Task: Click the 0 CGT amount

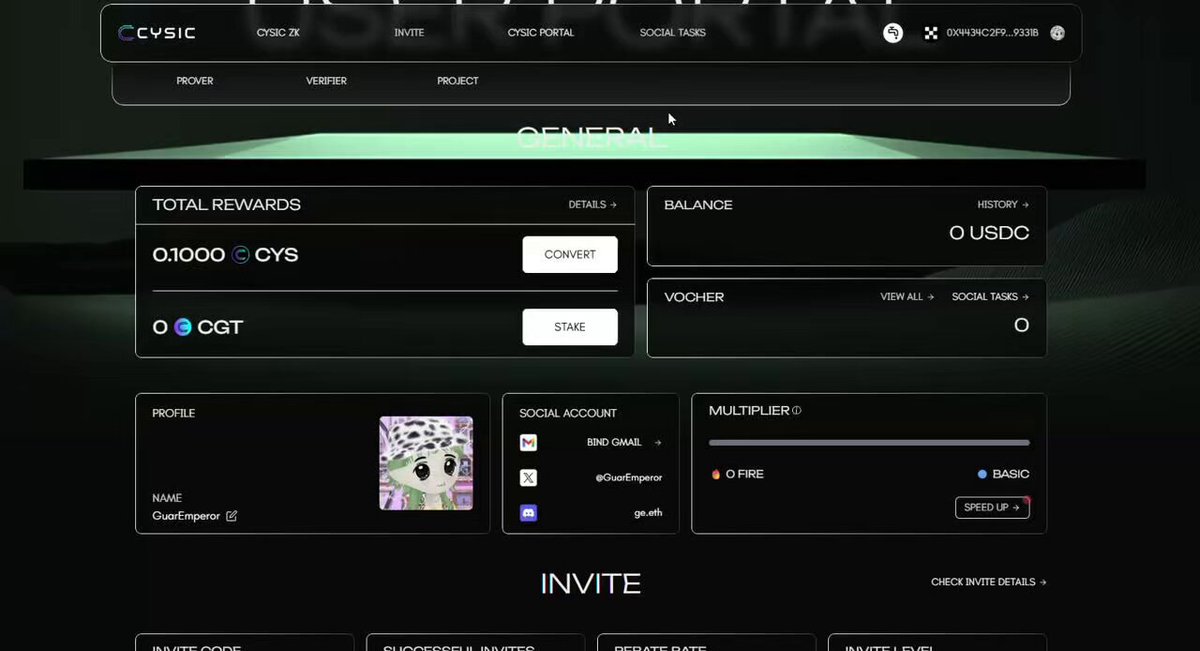Action: (197, 327)
